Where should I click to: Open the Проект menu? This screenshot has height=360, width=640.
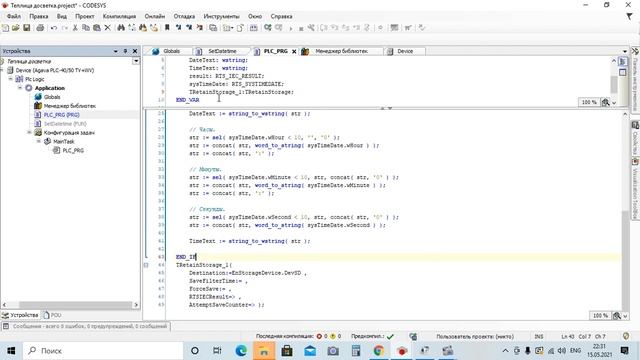(84, 16)
